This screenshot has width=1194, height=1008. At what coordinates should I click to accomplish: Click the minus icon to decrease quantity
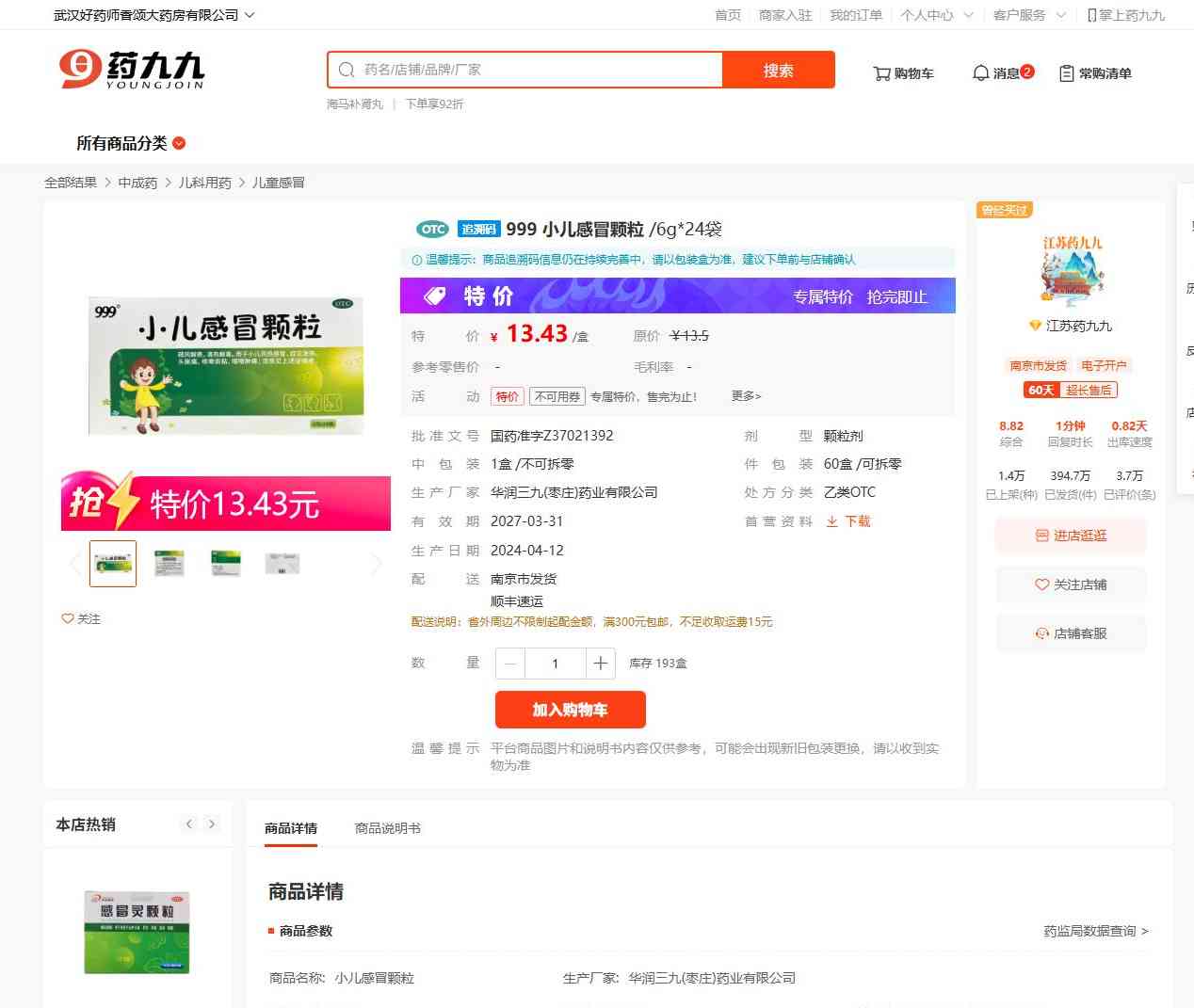click(510, 664)
